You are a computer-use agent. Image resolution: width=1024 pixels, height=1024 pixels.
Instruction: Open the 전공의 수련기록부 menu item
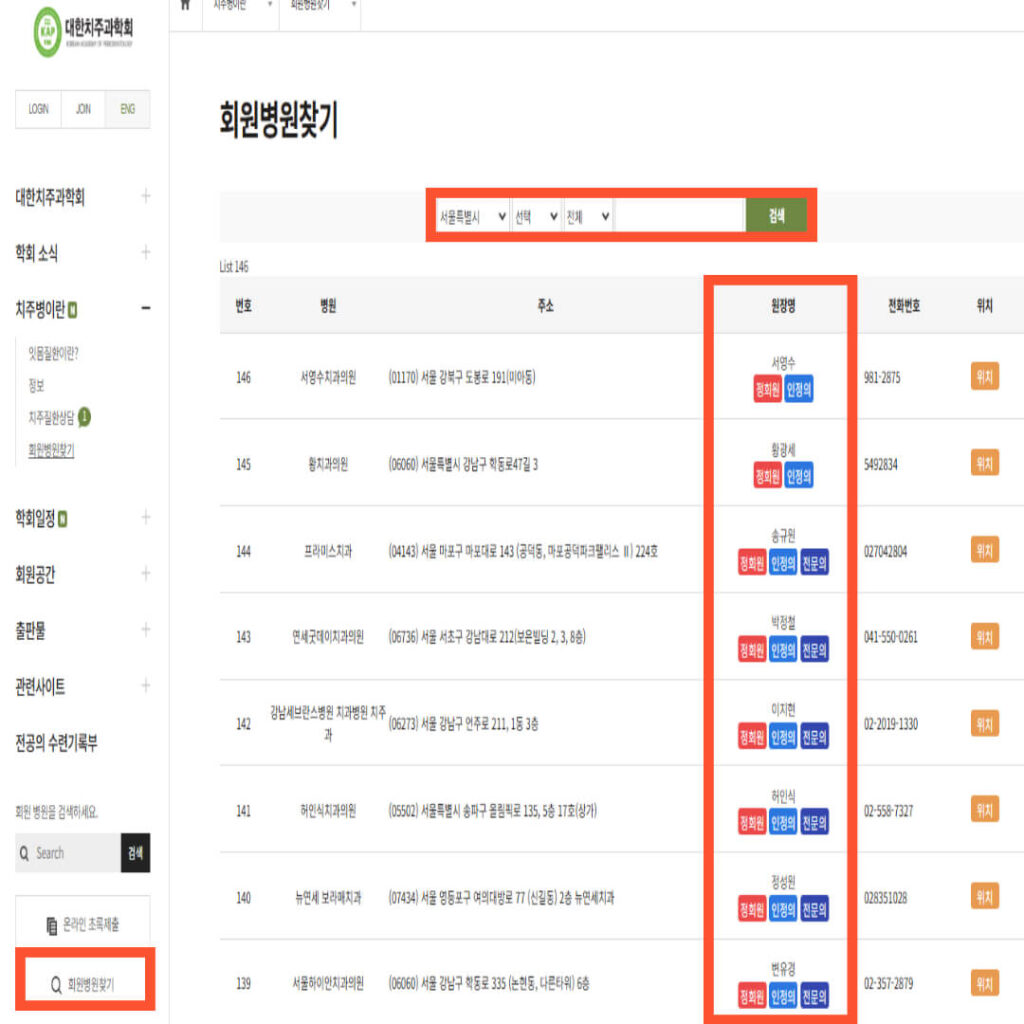point(56,743)
